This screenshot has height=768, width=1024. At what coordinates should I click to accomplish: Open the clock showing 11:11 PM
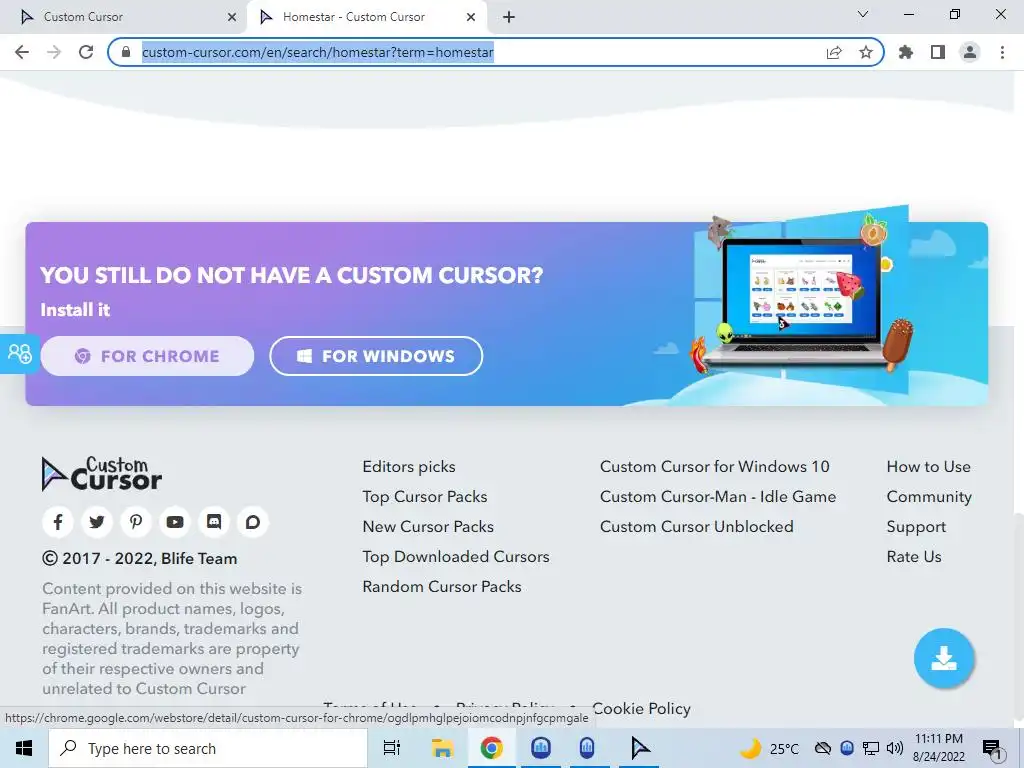pyautogui.click(x=938, y=748)
